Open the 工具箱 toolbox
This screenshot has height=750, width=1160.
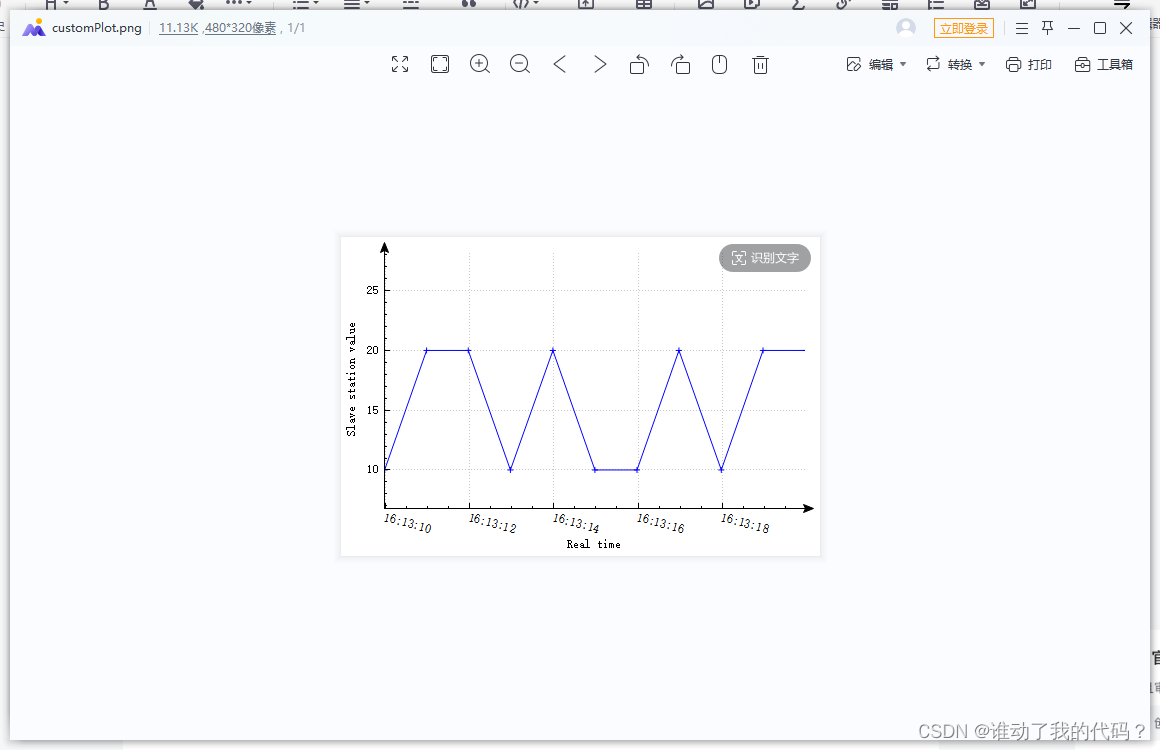coord(1103,64)
